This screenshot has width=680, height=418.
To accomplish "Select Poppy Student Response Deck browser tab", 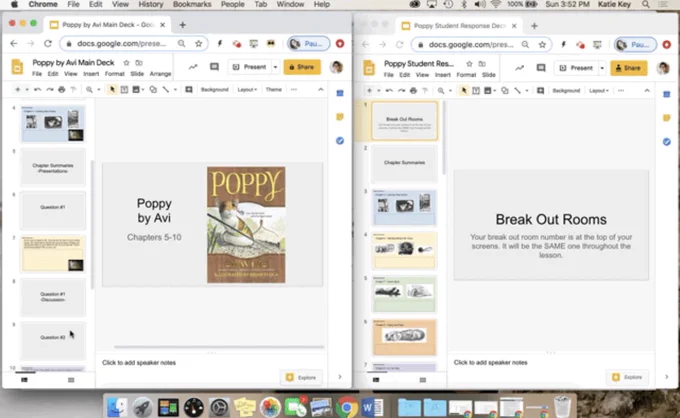I will (x=460, y=26).
